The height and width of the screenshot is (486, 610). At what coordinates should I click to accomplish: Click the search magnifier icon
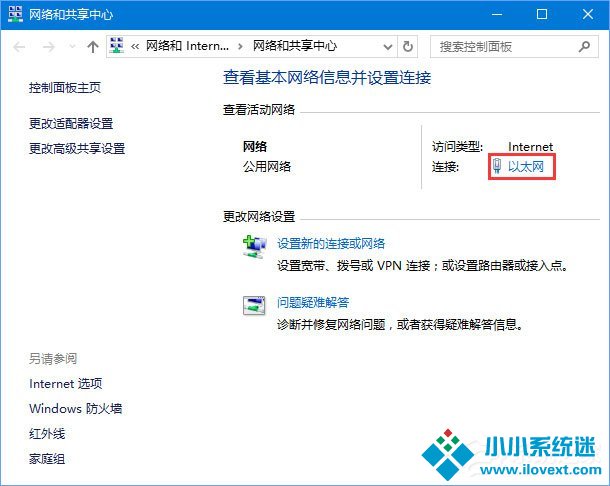pos(584,47)
